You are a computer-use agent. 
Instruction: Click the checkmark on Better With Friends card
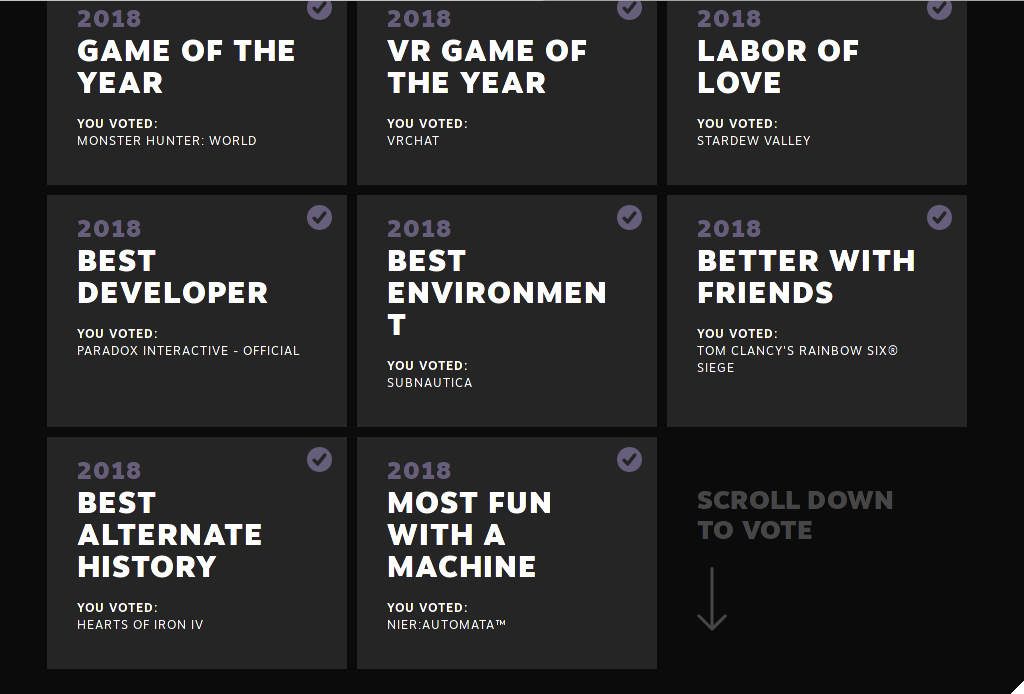pyautogui.click(x=939, y=217)
